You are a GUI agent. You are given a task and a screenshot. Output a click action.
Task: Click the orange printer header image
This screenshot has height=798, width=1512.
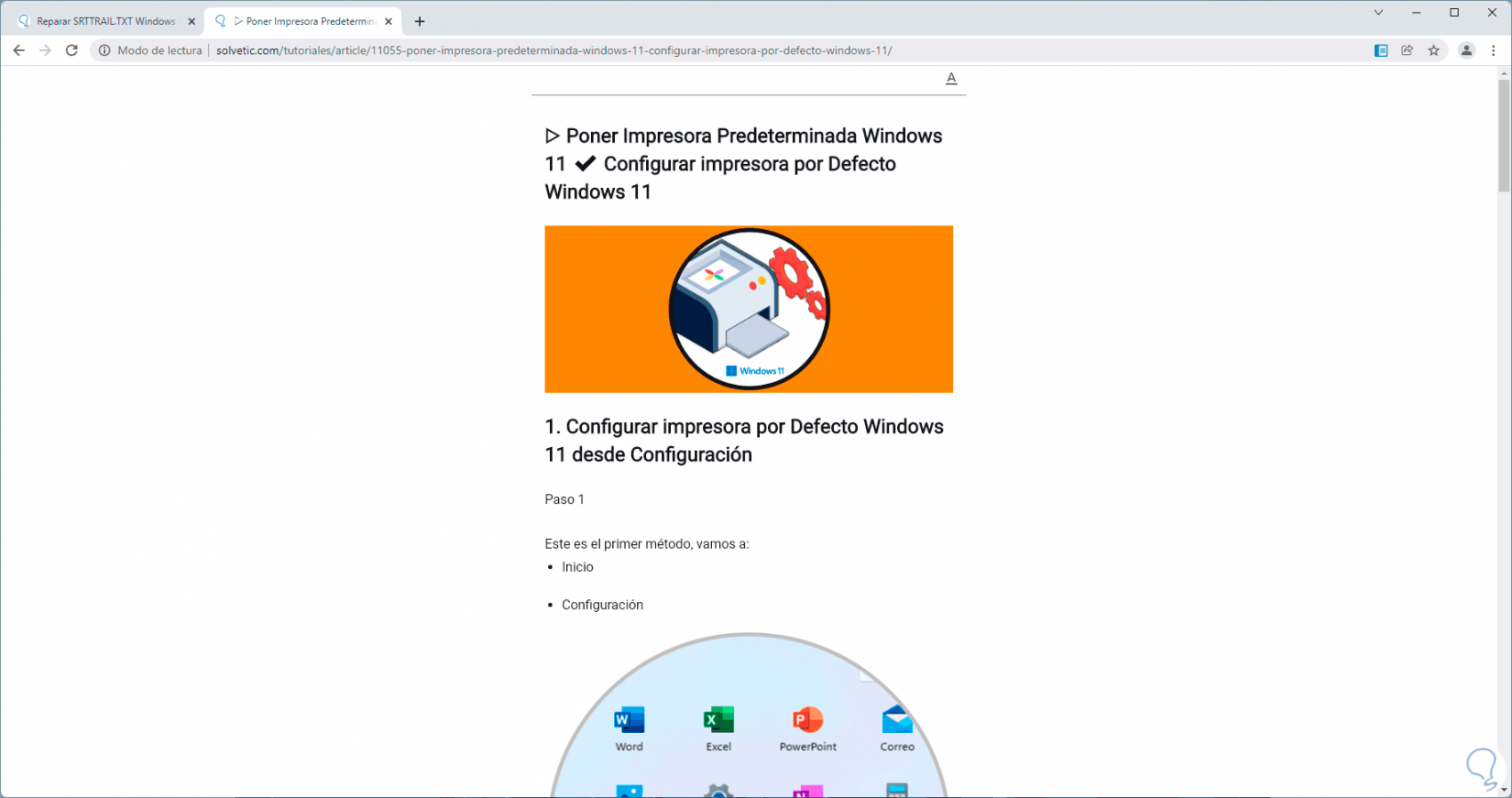[x=749, y=309]
